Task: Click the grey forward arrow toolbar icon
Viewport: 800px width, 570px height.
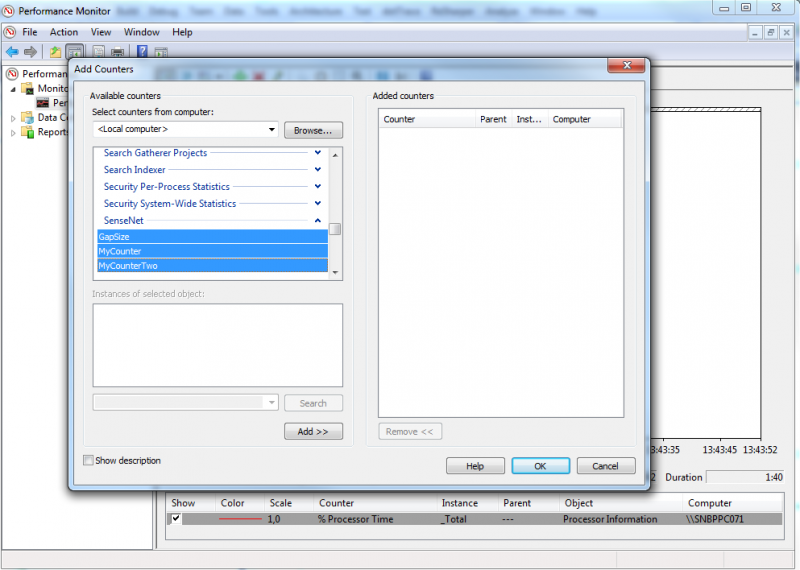Action: [31, 52]
